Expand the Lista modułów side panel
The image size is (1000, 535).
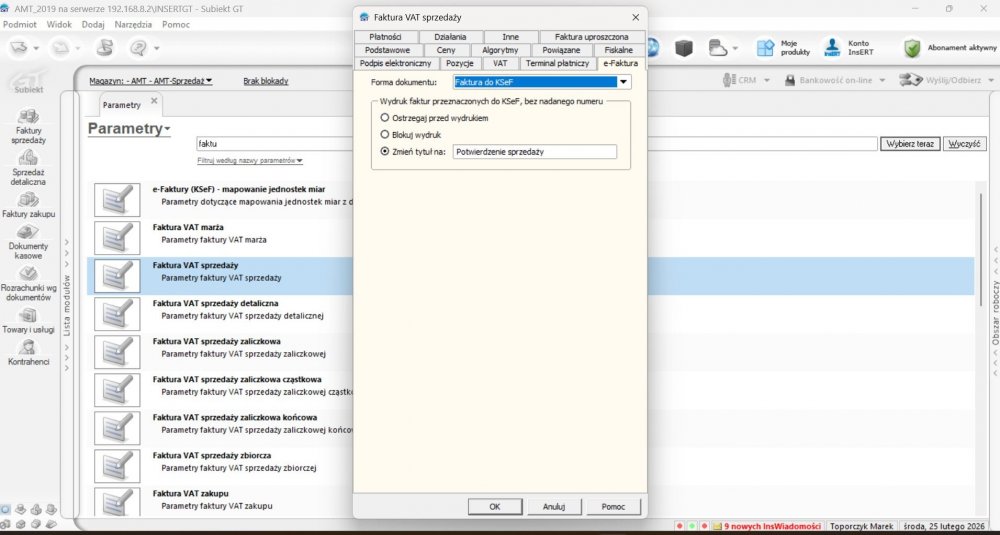pos(67,305)
